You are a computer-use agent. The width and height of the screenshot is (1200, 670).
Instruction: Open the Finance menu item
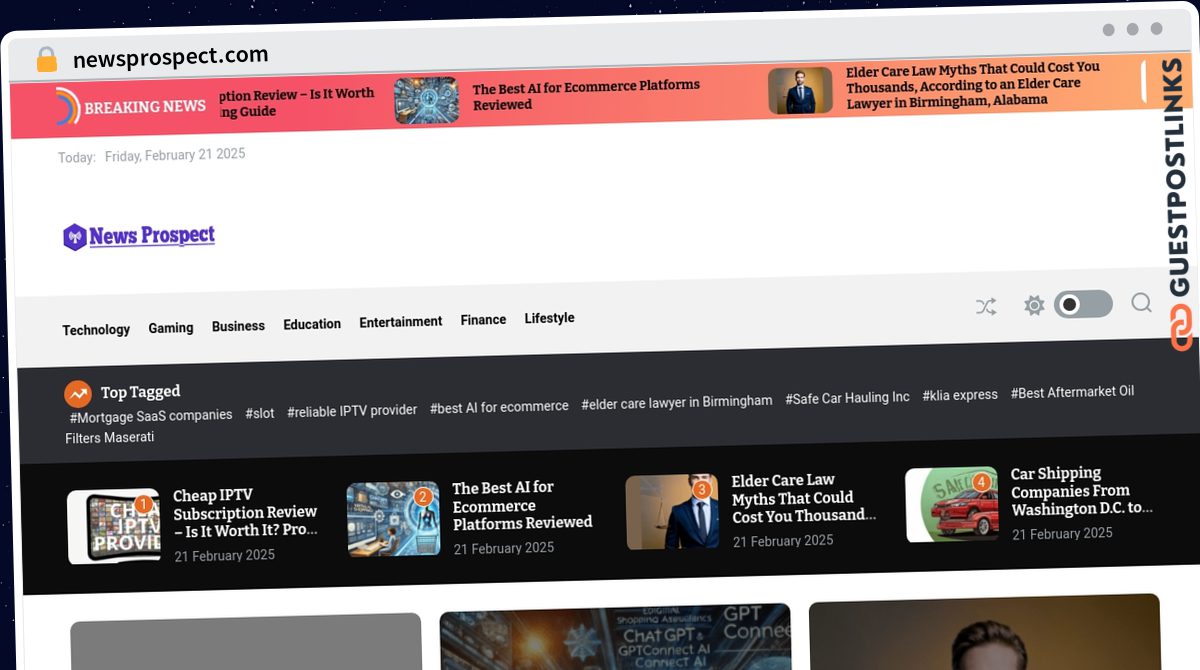[483, 320]
